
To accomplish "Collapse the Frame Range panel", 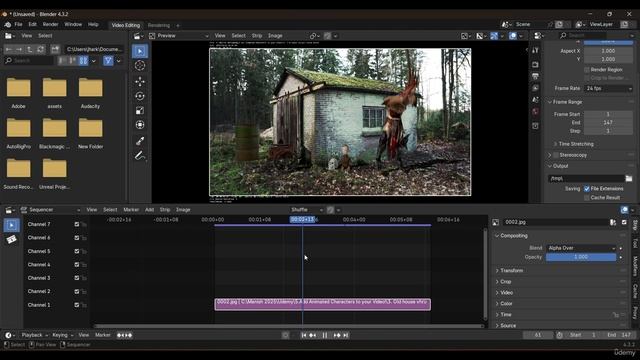I will [567, 102].
